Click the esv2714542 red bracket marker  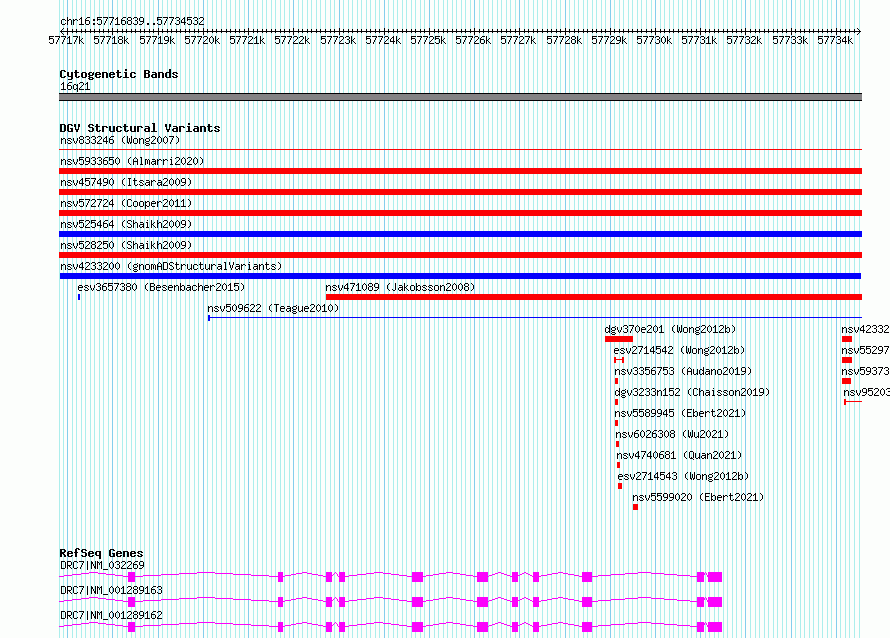coord(619,360)
